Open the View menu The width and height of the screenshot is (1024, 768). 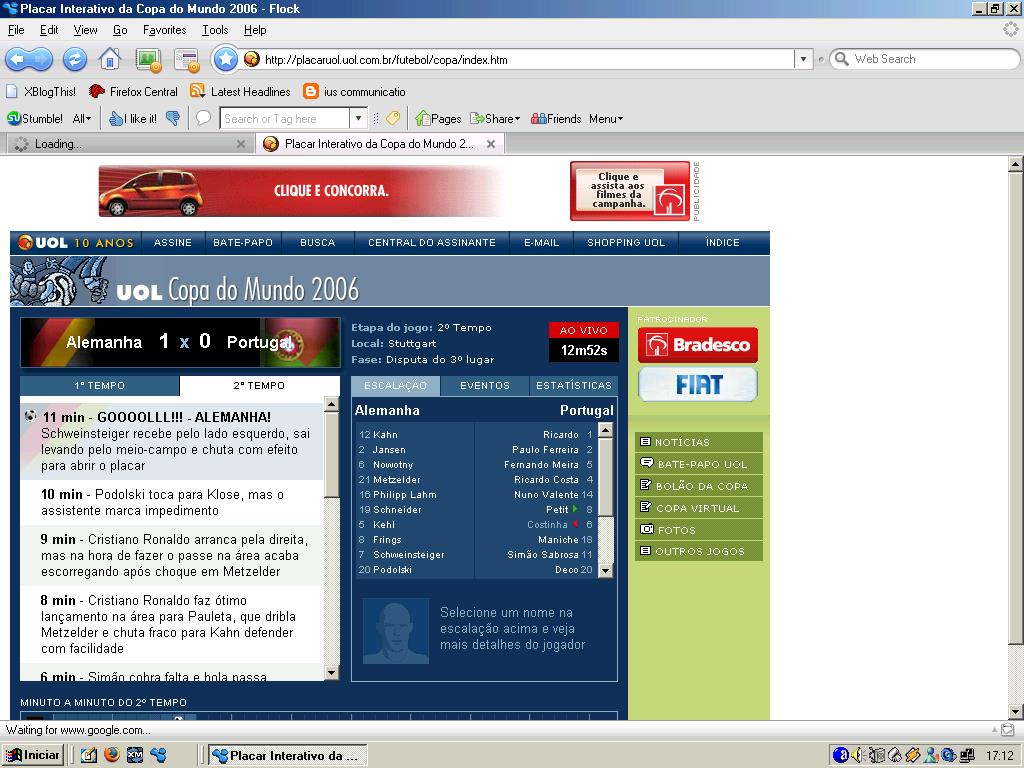[x=86, y=30]
